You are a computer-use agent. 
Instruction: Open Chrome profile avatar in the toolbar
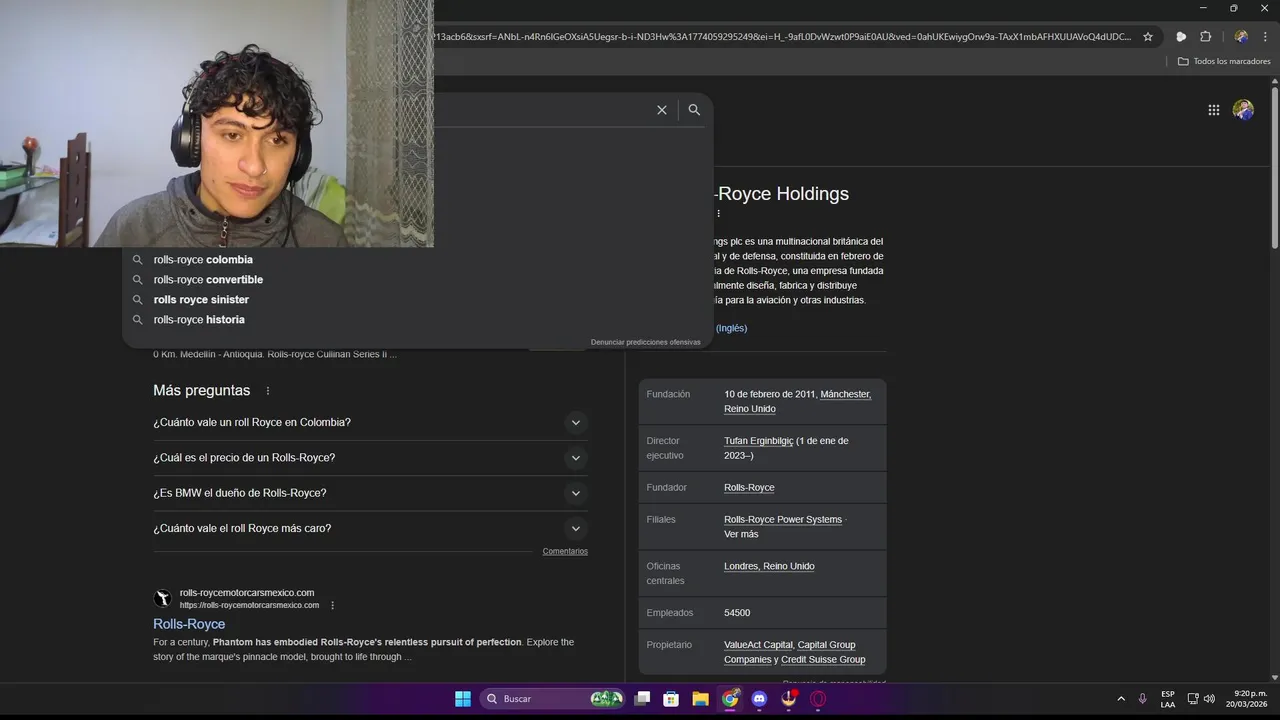pos(1241,37)
